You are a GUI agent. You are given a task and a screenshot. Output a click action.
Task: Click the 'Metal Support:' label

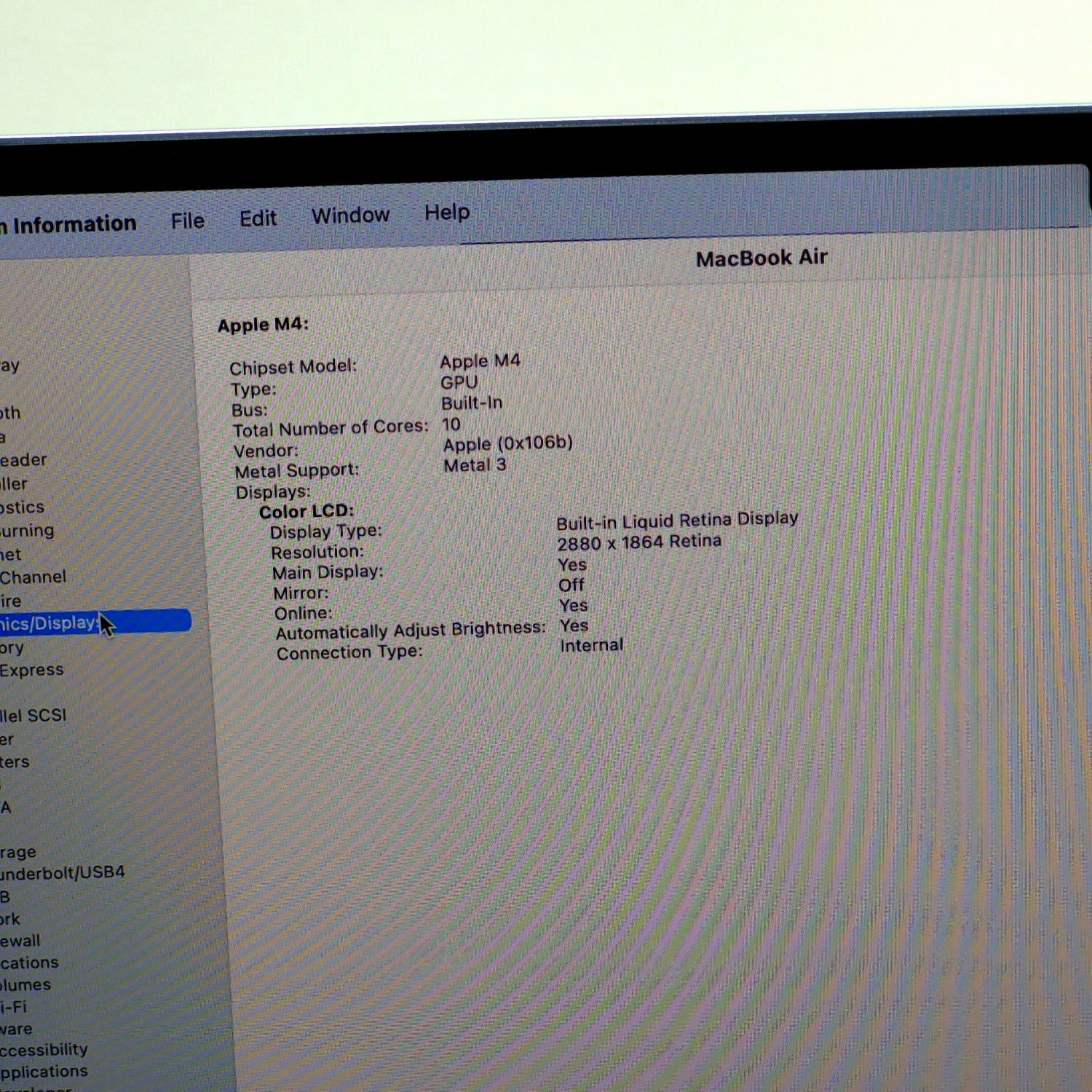click(x=297, y=470)
